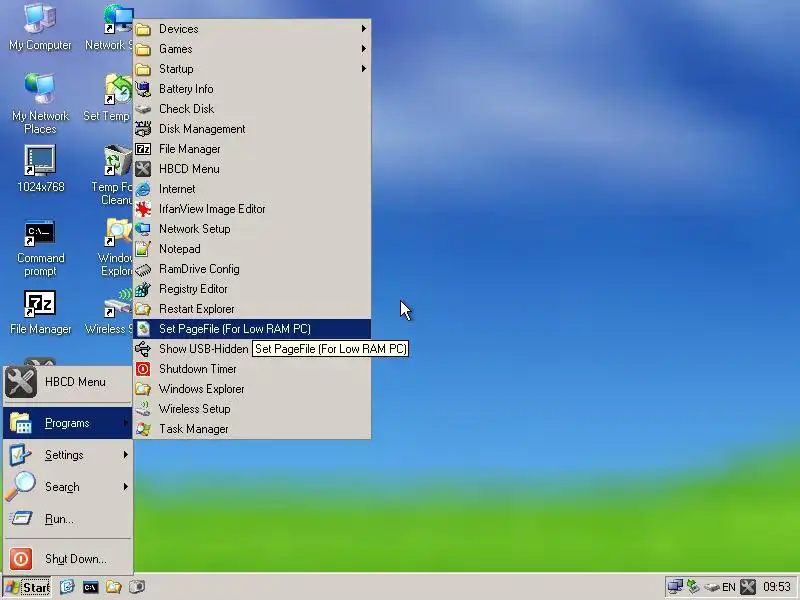Screen dimensions: 800x600
Task: Expand the Startup submenu
Action: 252,69
